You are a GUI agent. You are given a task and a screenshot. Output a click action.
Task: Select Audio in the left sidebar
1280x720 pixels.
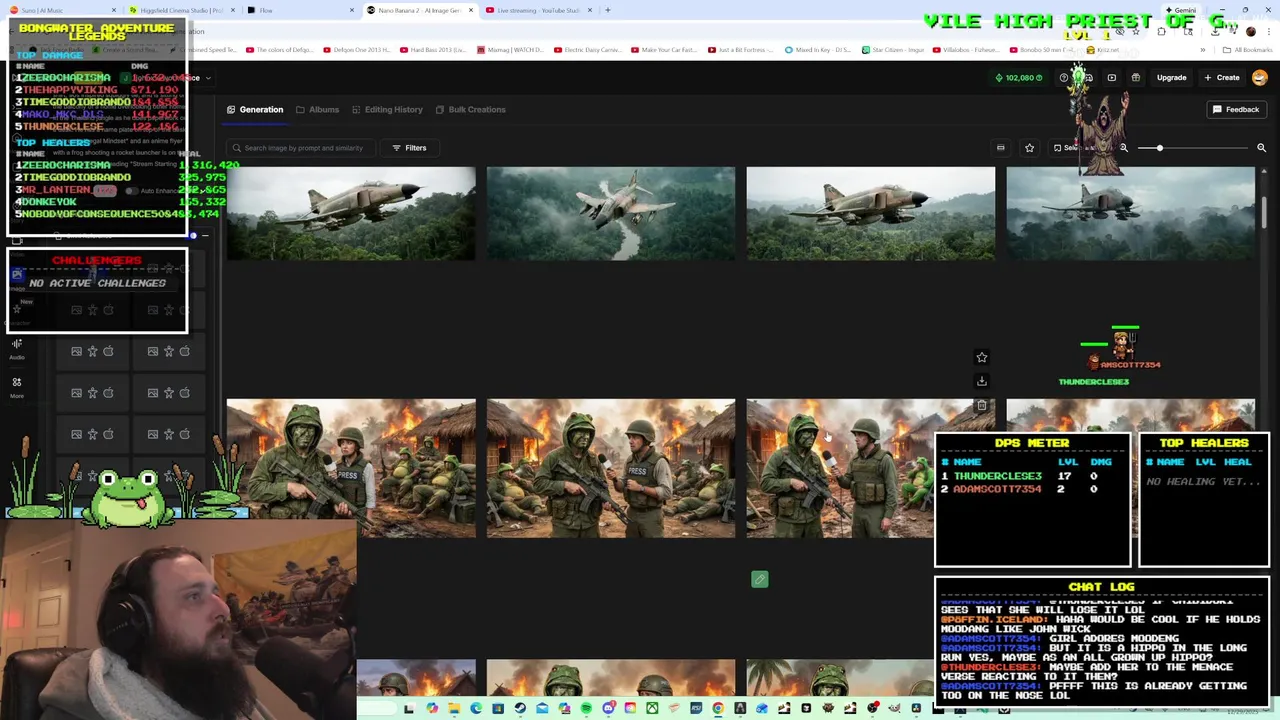17,348
